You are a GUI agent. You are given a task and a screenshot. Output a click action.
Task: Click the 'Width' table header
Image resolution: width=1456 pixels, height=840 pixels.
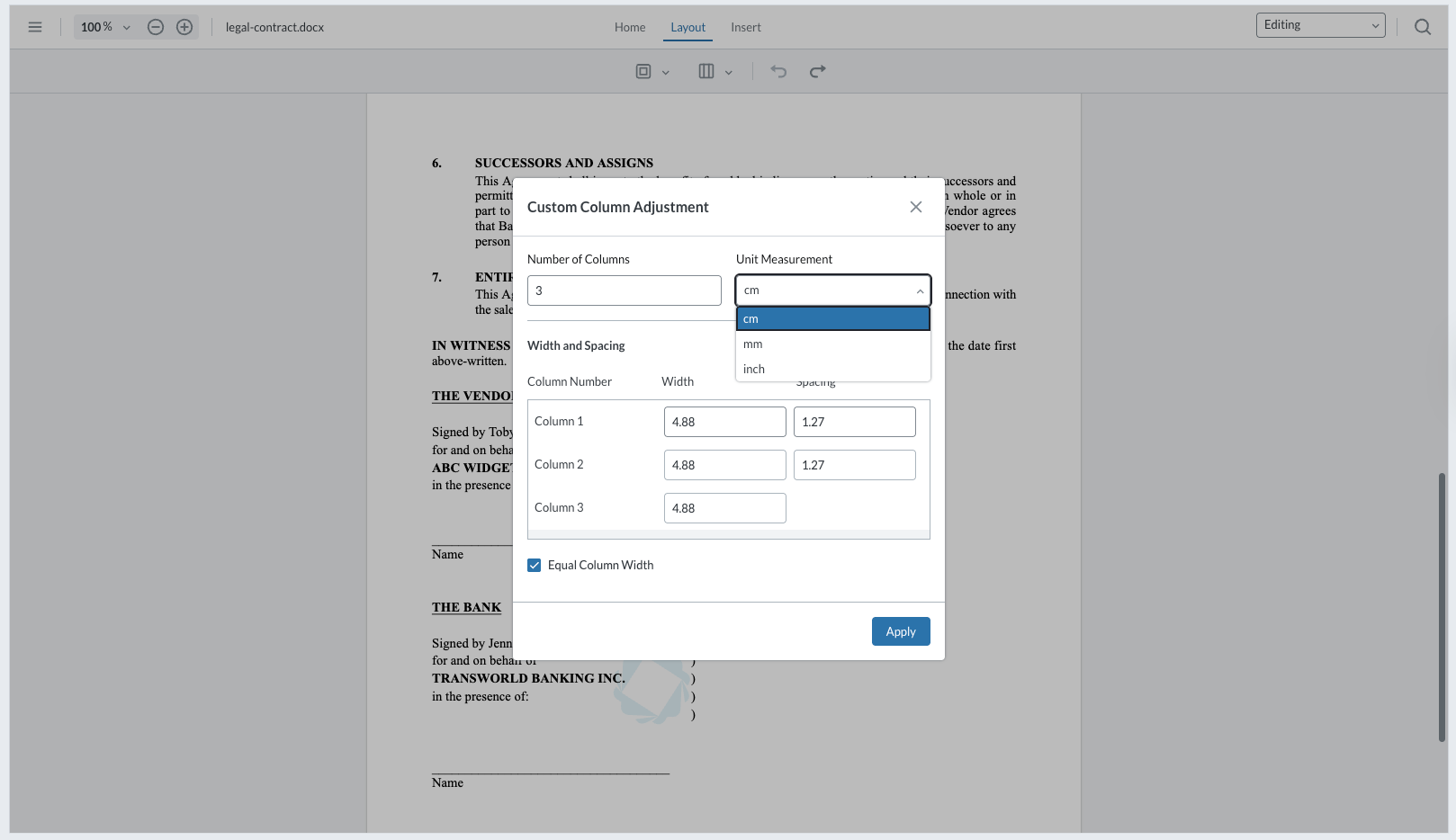click(x=678, y=381)
